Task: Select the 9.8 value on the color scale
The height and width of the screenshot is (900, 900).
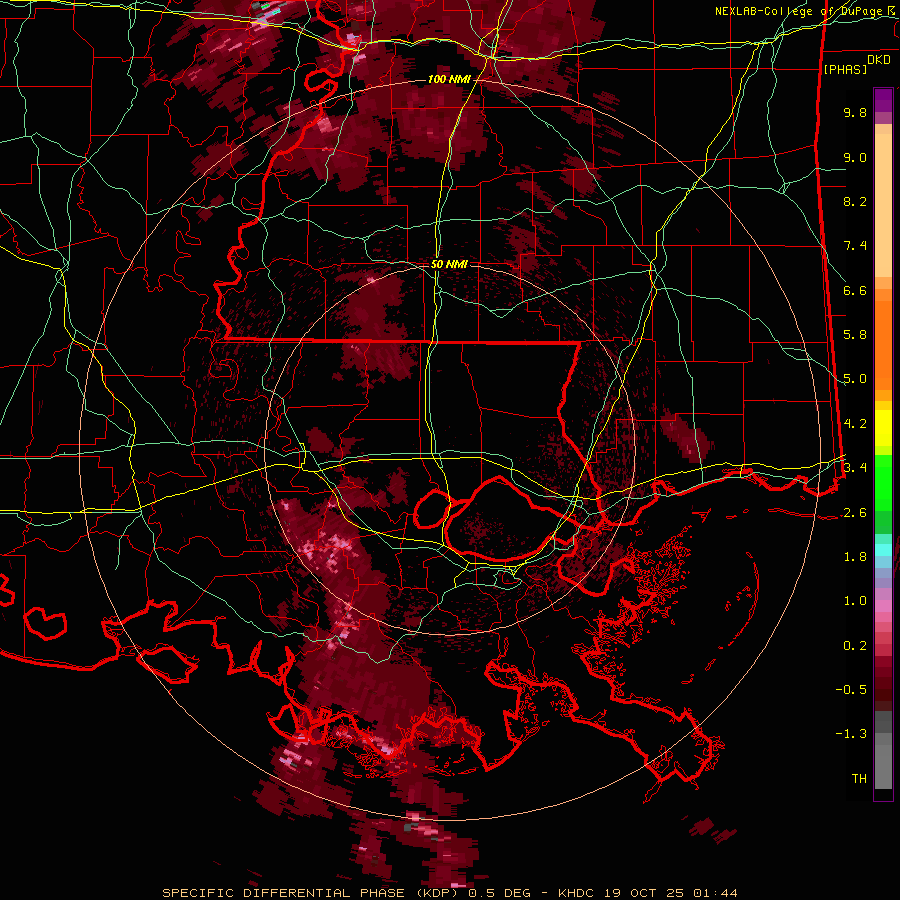Action: coord(855,112)
